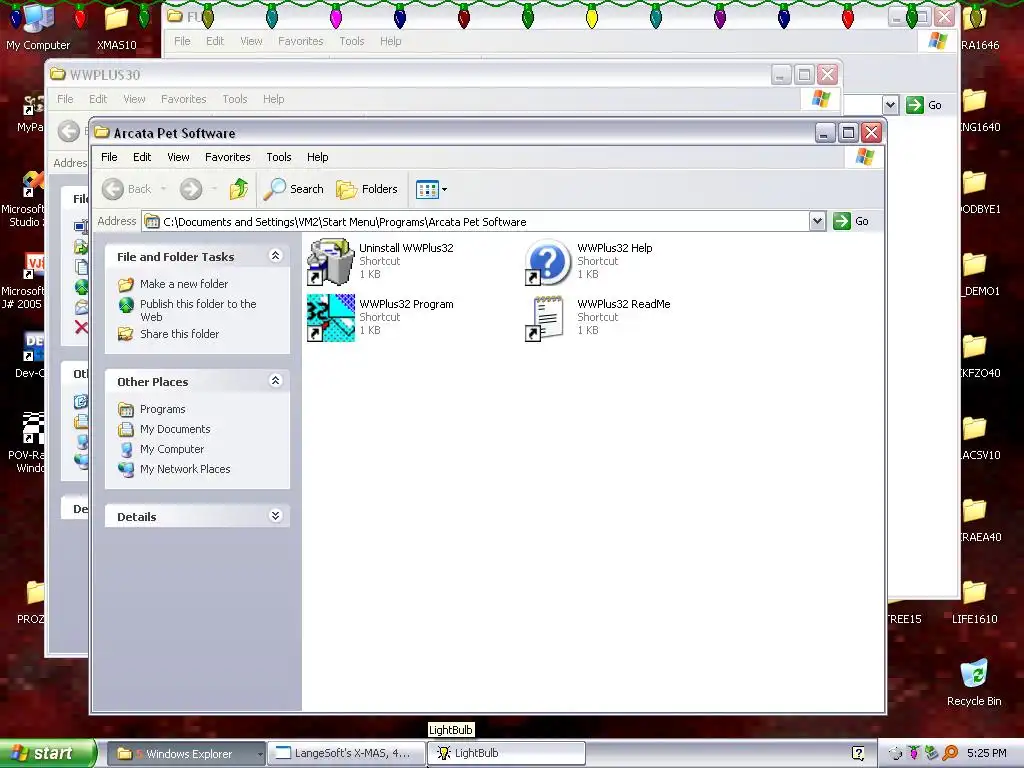Open Windows Explorer taskbar group
The height and width of the screenshot is (768, 1024).
[185, 754]
